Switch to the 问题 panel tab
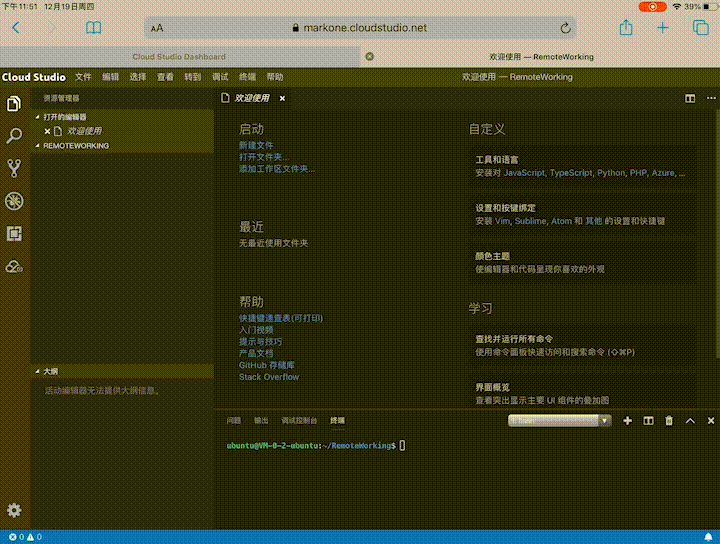The image size is (720, 544). (x=234, y=421)
